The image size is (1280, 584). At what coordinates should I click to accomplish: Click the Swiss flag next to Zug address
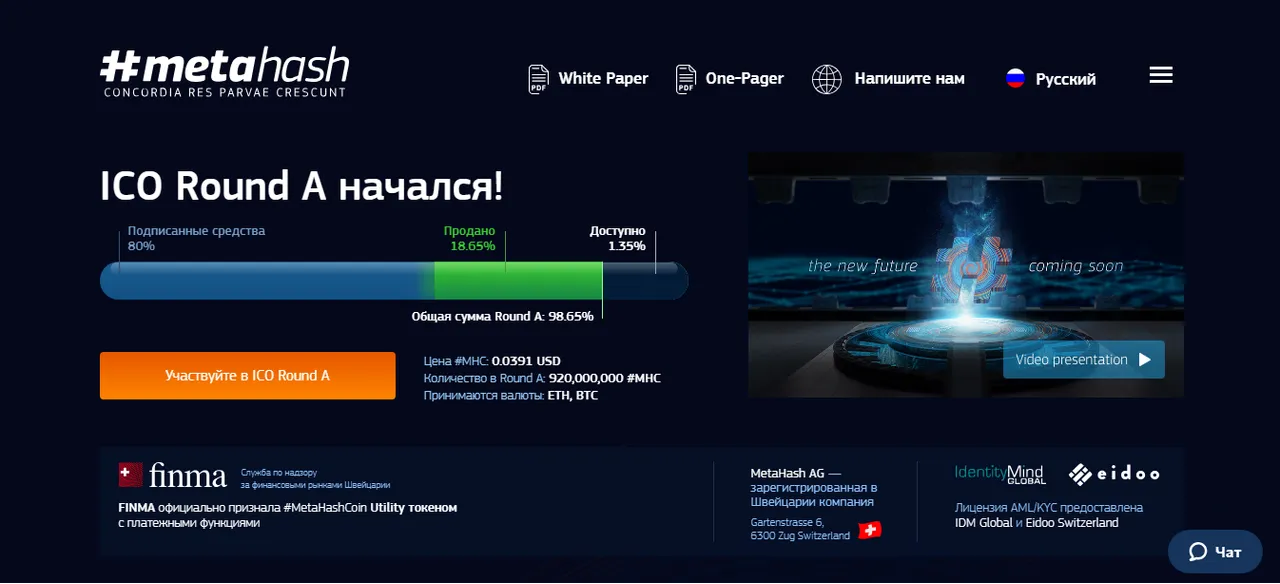(870, 530)
